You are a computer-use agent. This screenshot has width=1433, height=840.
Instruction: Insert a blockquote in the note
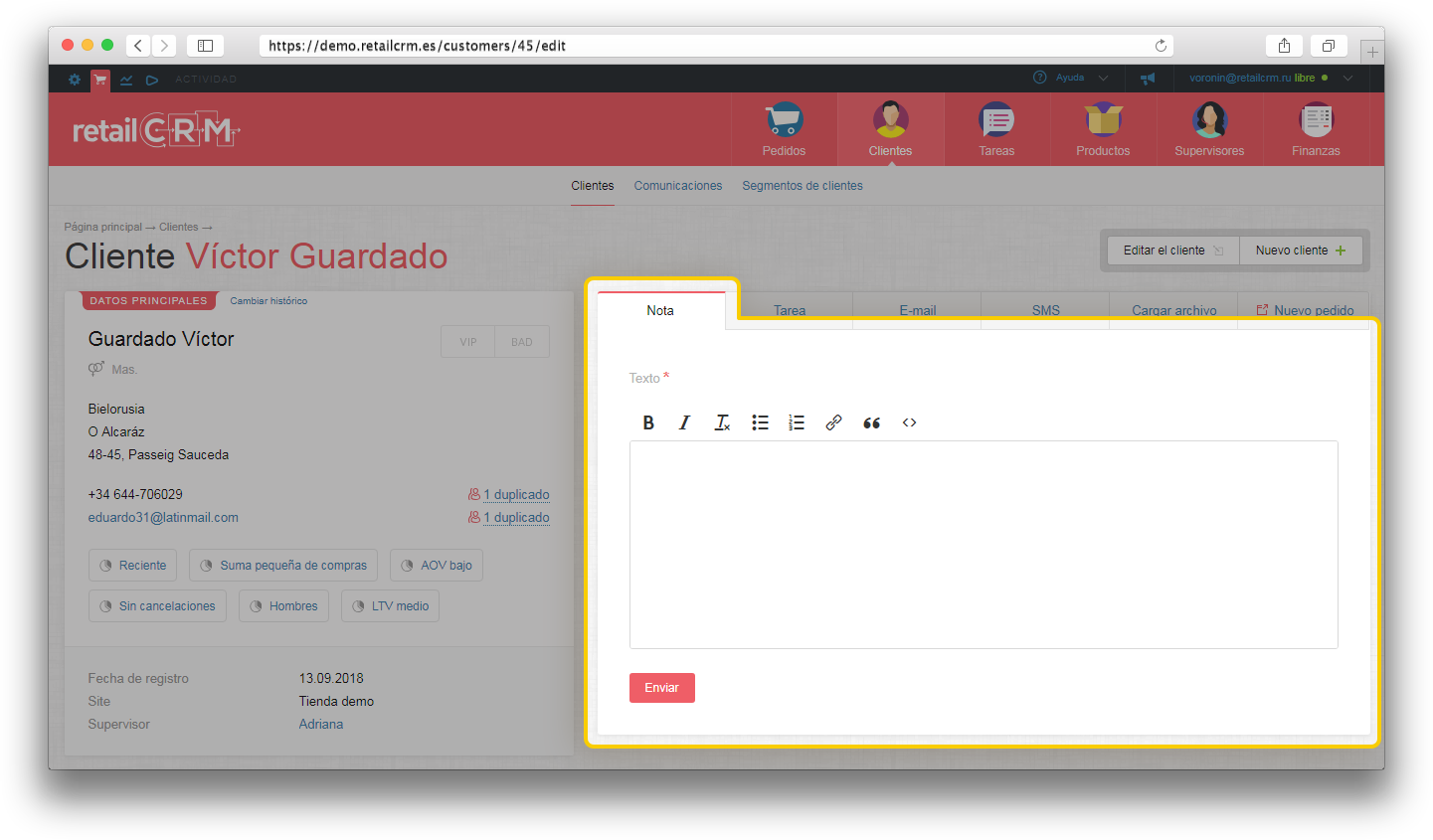(x=871, y=422)
